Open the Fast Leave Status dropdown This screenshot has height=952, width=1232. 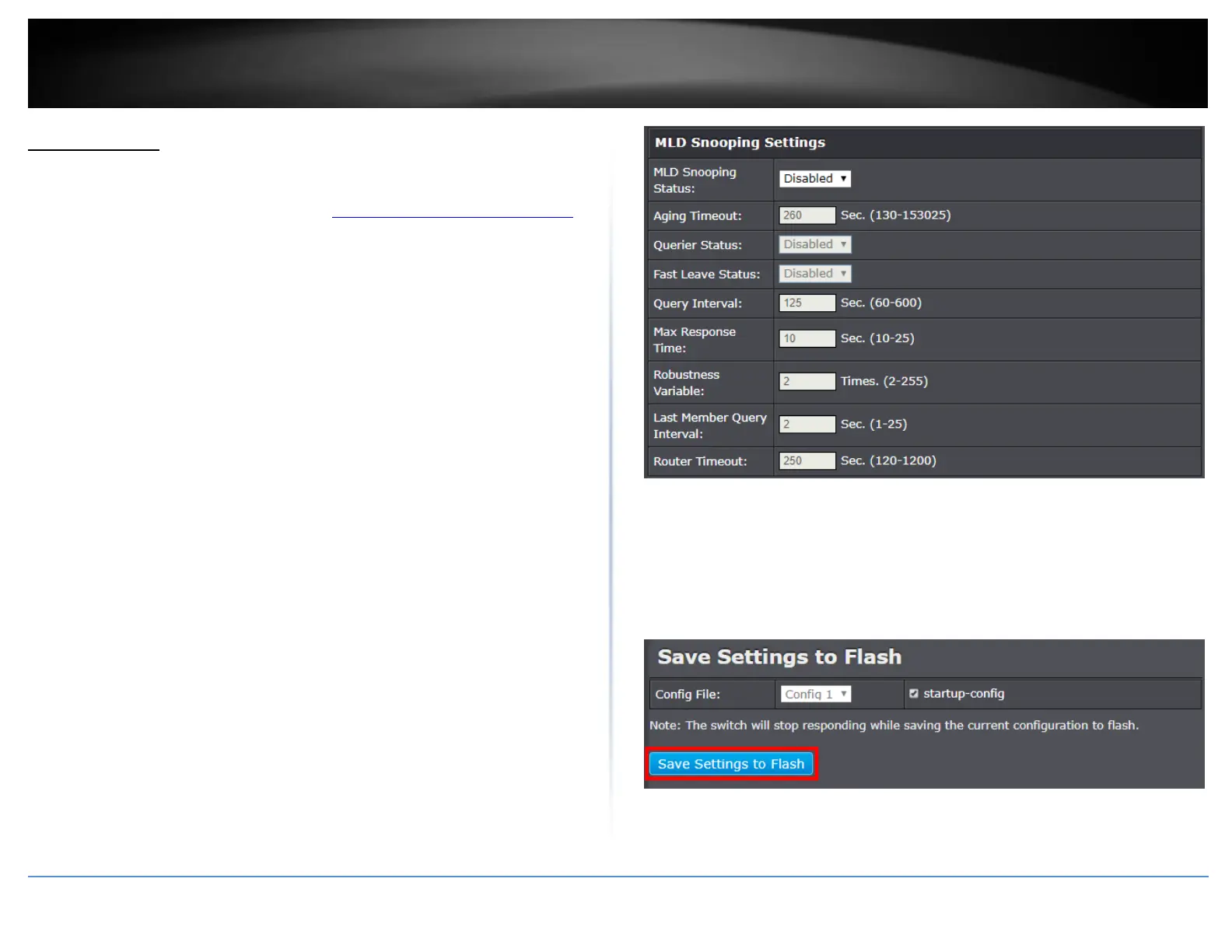pos(814,274)
